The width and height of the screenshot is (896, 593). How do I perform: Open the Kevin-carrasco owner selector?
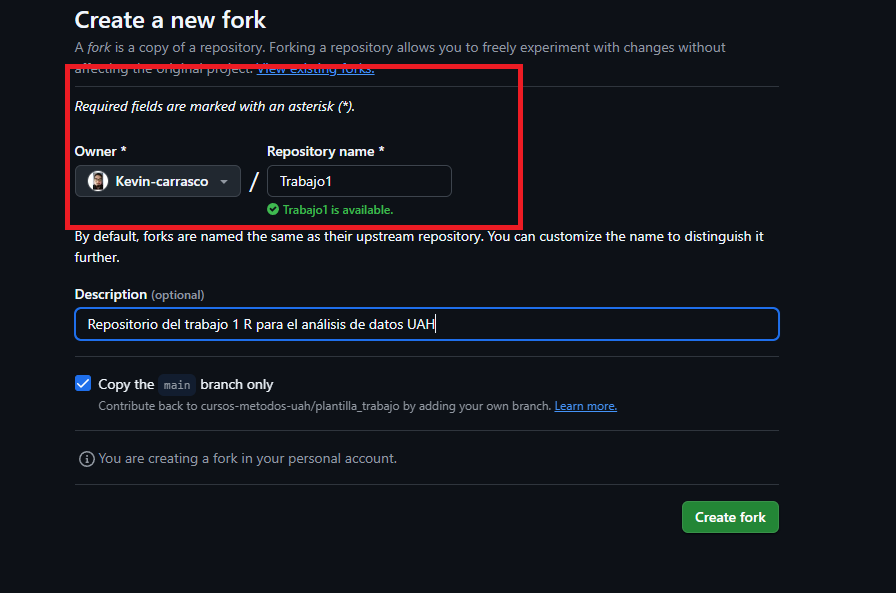pyautogui.click(x=158, y=181)
